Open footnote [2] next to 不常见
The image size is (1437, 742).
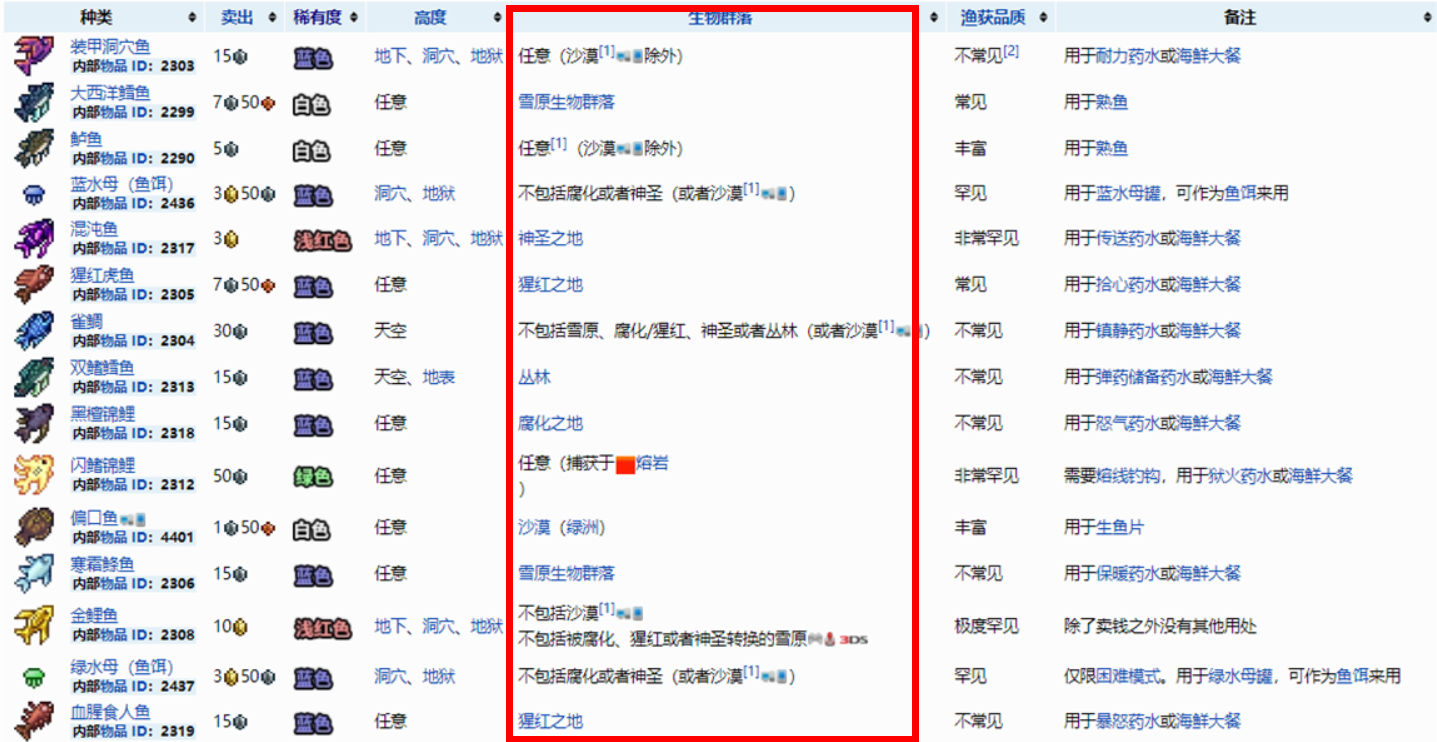click(1011, 51)
